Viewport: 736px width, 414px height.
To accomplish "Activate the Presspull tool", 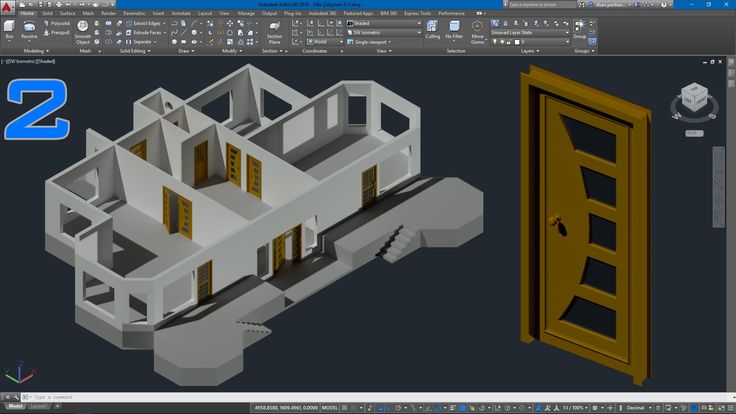I will pos(56,32).
